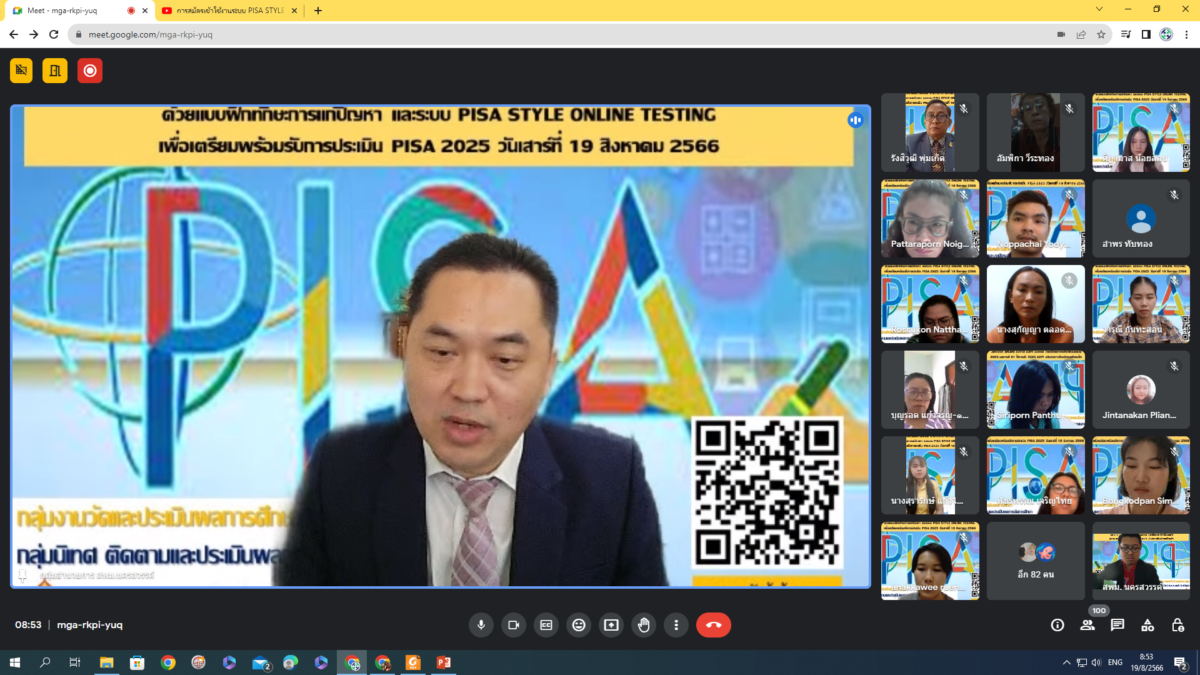Screen dimensions: 1200x675
Task: Open chat with everyone icon
Action: tap(1117, 625)
